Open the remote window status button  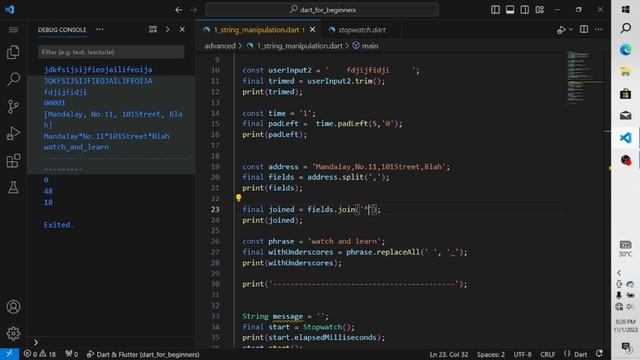9,354
